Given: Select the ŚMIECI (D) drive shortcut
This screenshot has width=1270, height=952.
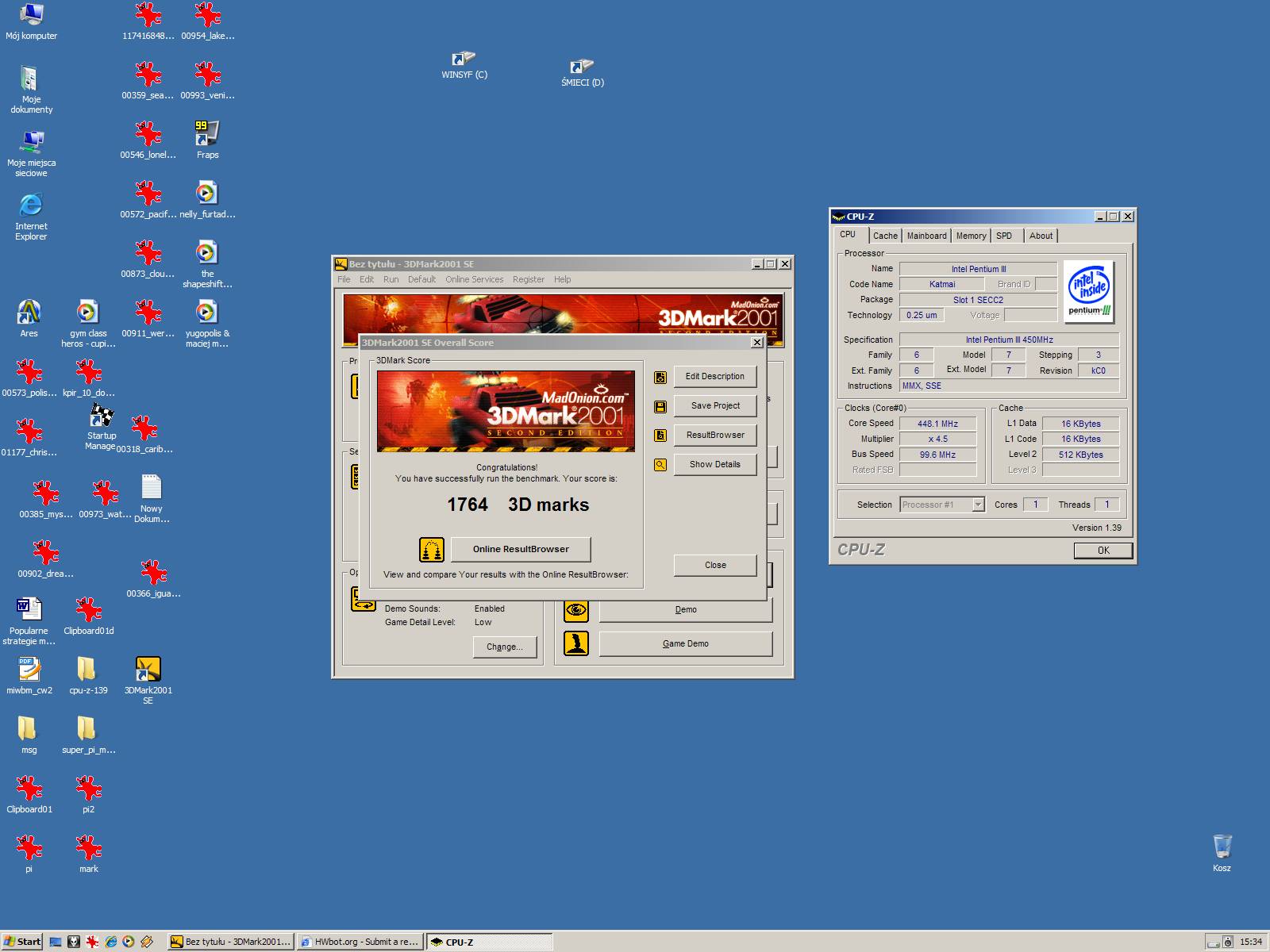Looking at the screenshot, I should pyautogui.click(x=582, y=73).
